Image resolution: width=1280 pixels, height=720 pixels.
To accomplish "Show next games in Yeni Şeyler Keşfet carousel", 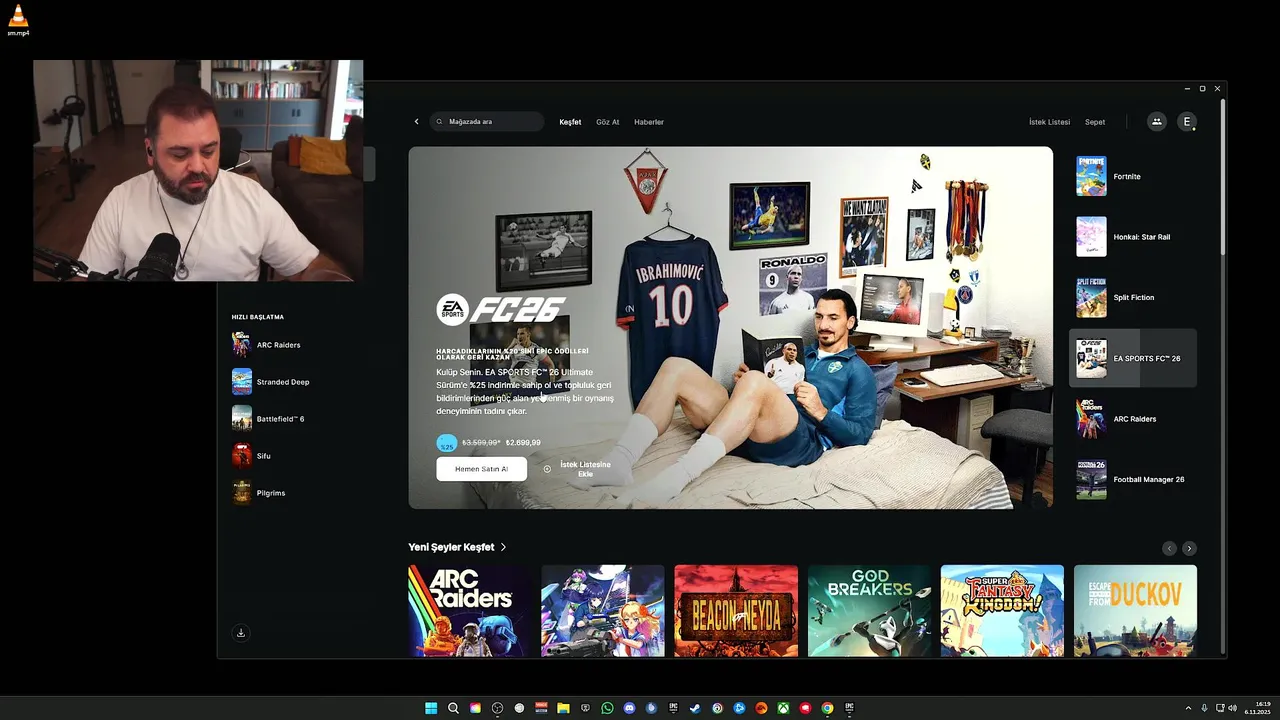I will pyautogui.click(x=1189, y=548).
